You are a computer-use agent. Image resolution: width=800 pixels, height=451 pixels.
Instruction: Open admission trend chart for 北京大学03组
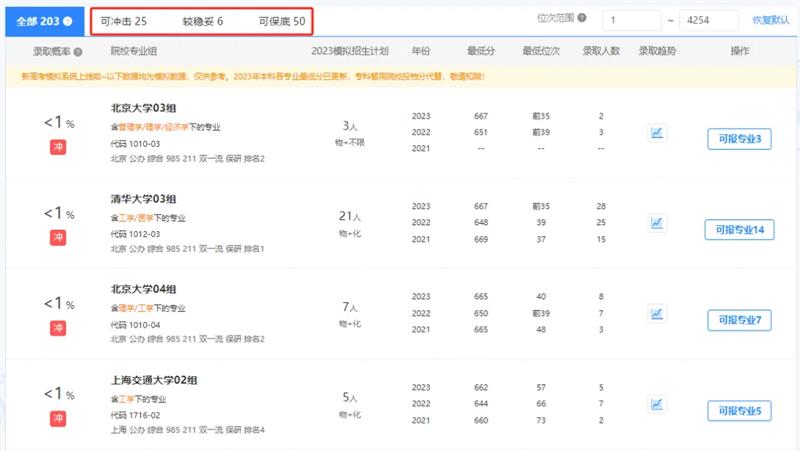[x=657, y=132]
